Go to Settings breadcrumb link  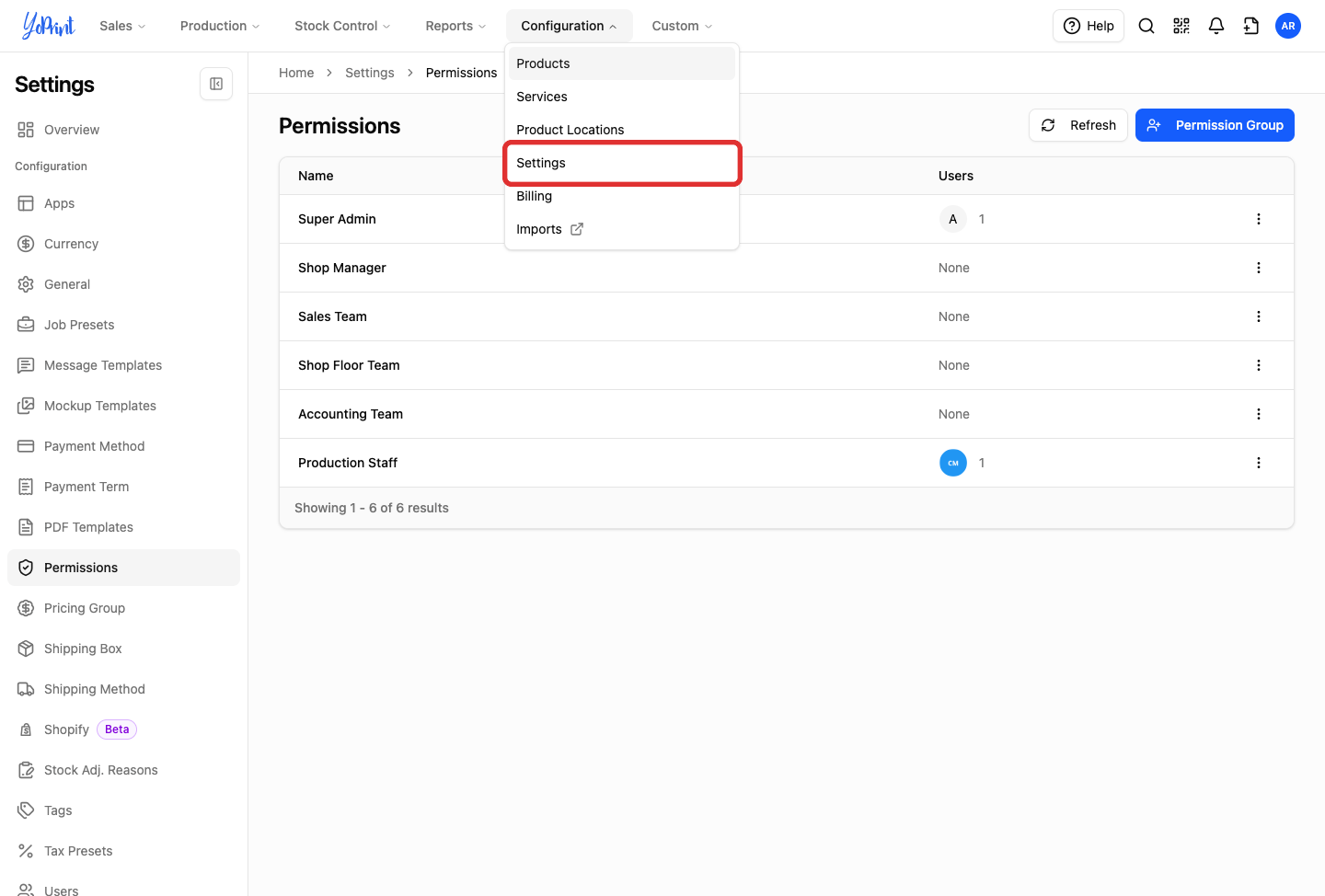point(370,73)
